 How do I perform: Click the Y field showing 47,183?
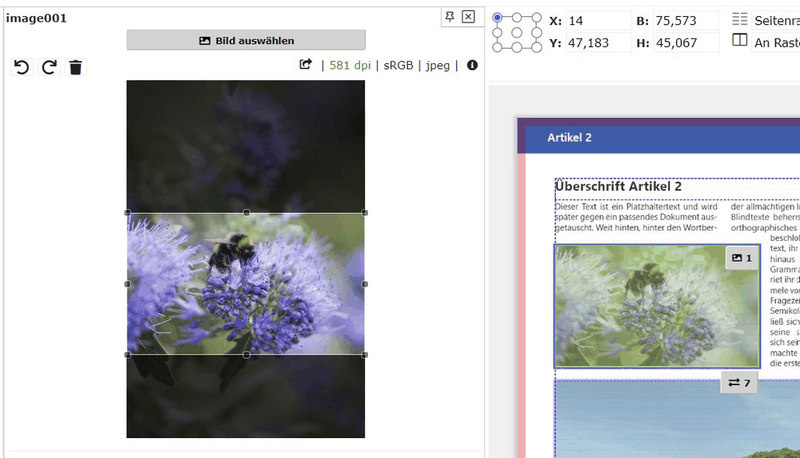[x=598, y=43]
